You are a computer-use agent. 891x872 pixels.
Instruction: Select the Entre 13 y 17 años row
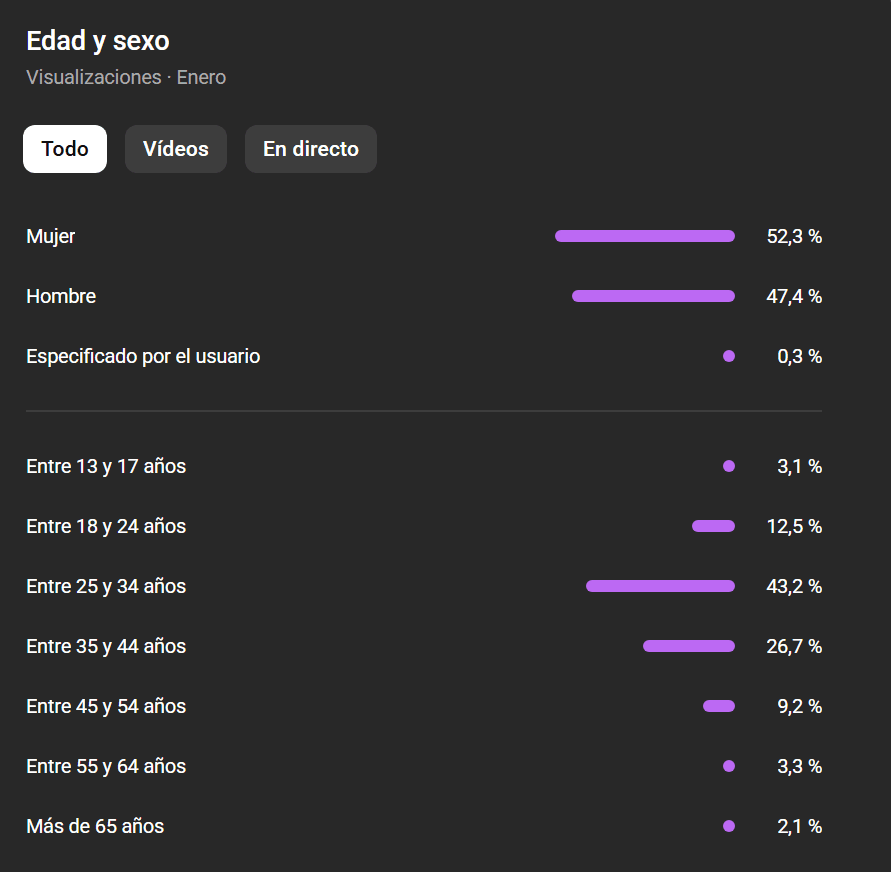105,465
